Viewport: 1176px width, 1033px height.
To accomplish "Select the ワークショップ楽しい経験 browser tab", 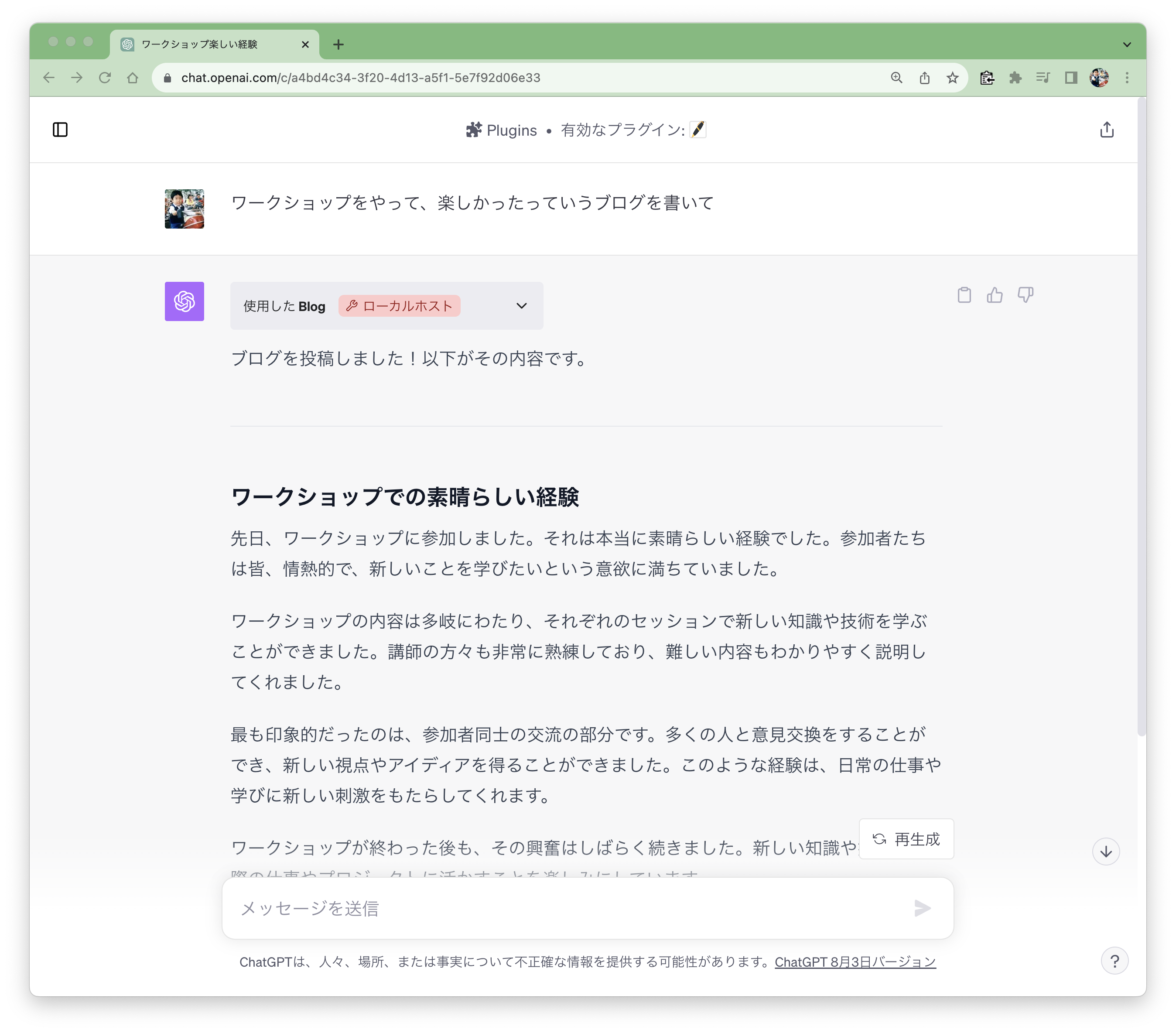I will click(x=200, y=44).
